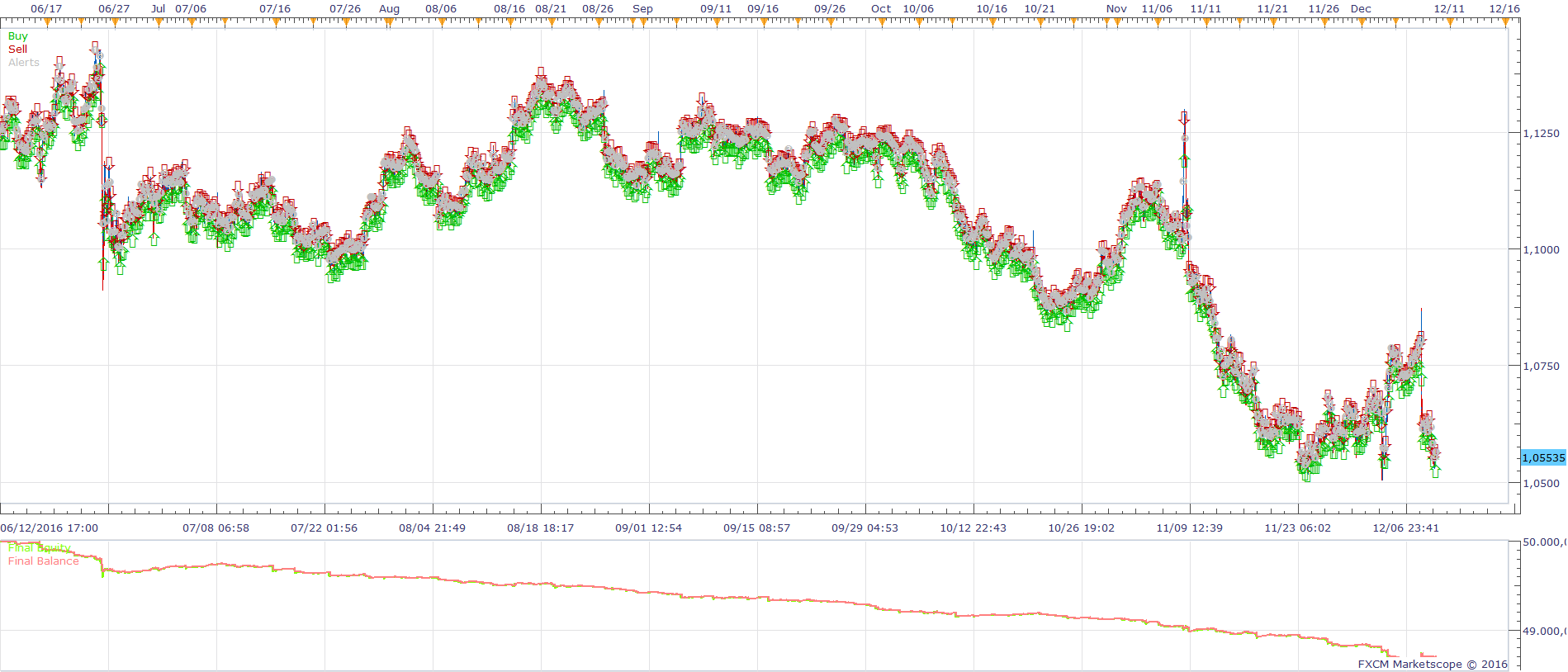Click the orange marker under Nov label
This screenshot has width=1568, height=672.
1116,21
